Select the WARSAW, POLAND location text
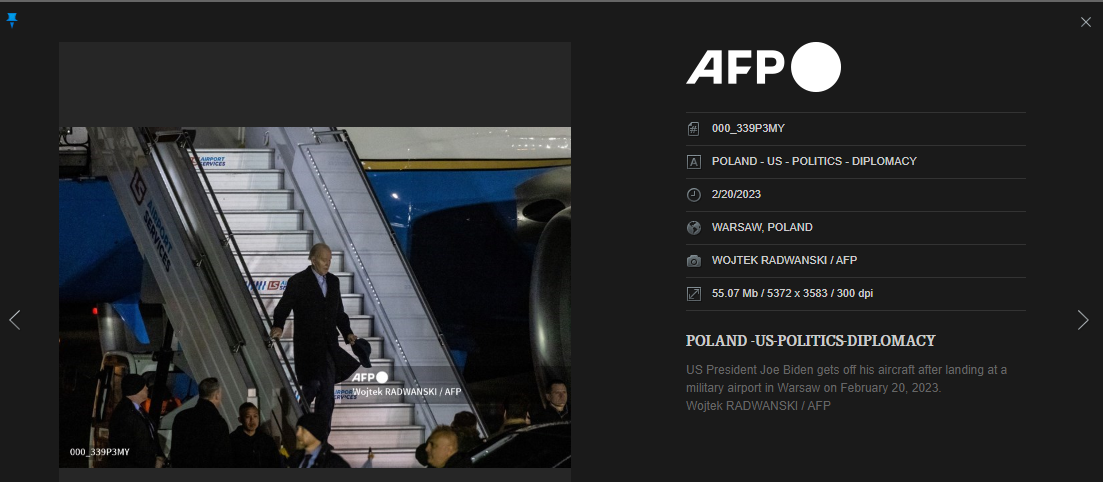This screenshot has width=1103, height=482. 762,227
